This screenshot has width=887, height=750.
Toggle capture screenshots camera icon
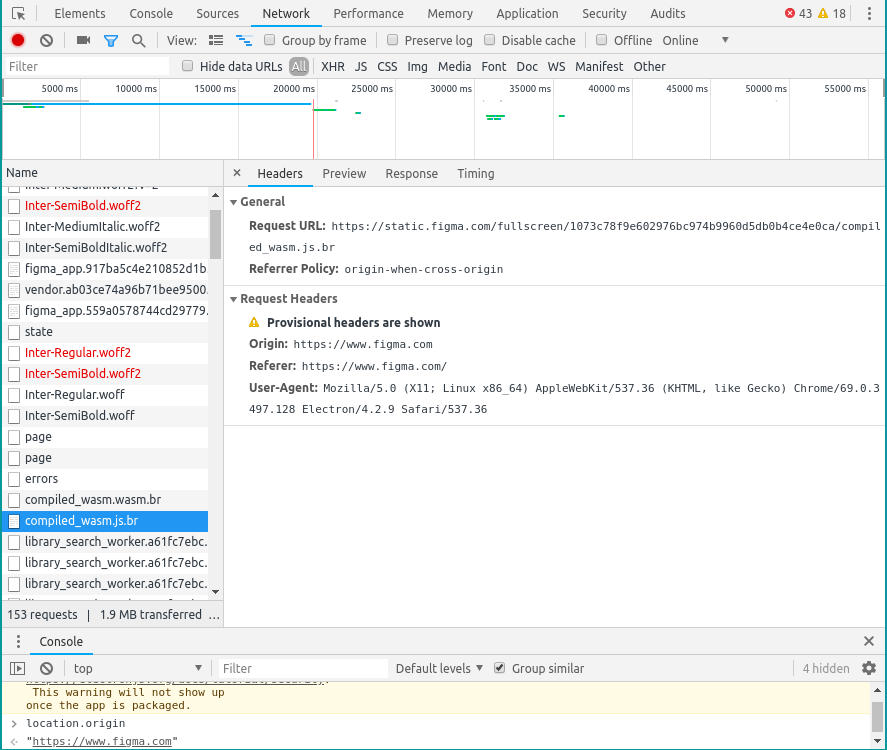[x=83, y=40]
